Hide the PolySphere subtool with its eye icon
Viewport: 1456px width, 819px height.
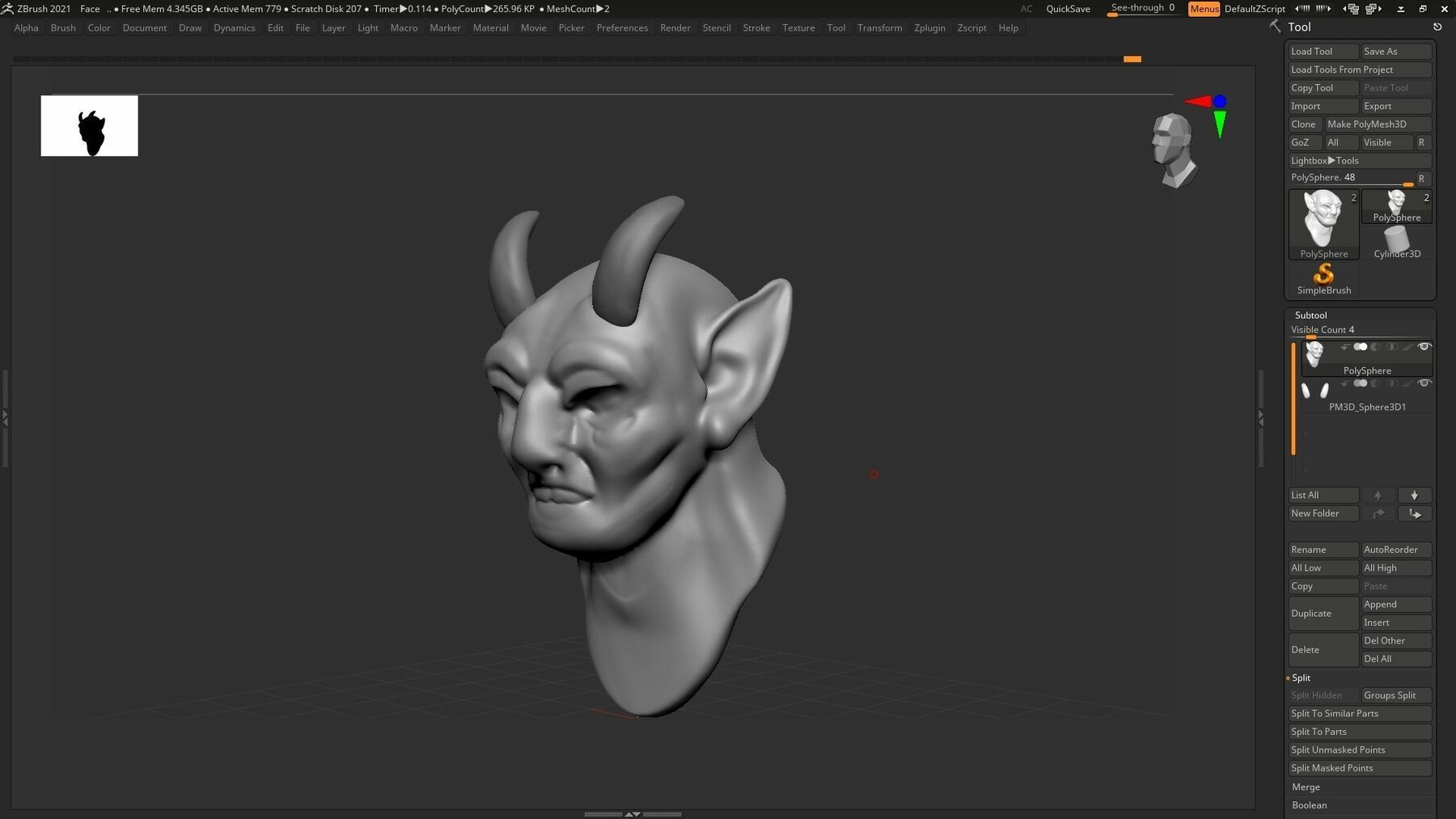[x=1425, y=347]
